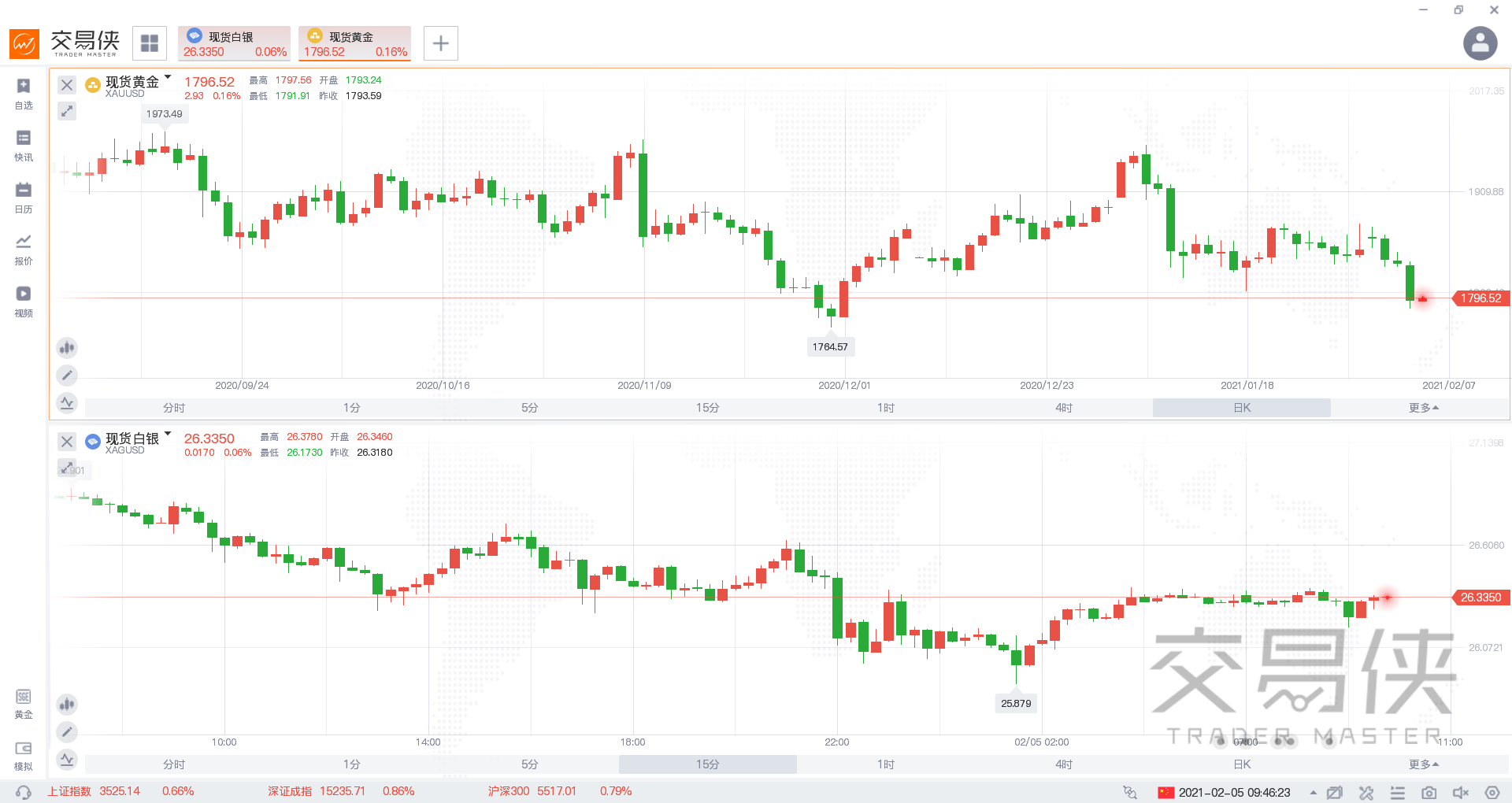Take a chart screenshot with camera icon
The height and width of the screenshot is (803, 1512).
[x=1429, y=794]
